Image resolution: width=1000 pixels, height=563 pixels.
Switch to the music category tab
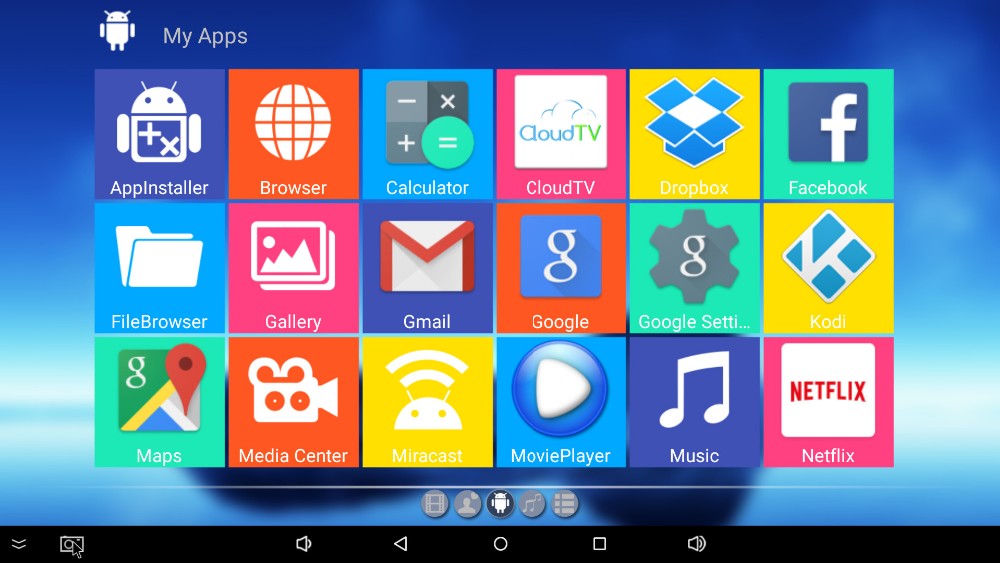point(532,504)
